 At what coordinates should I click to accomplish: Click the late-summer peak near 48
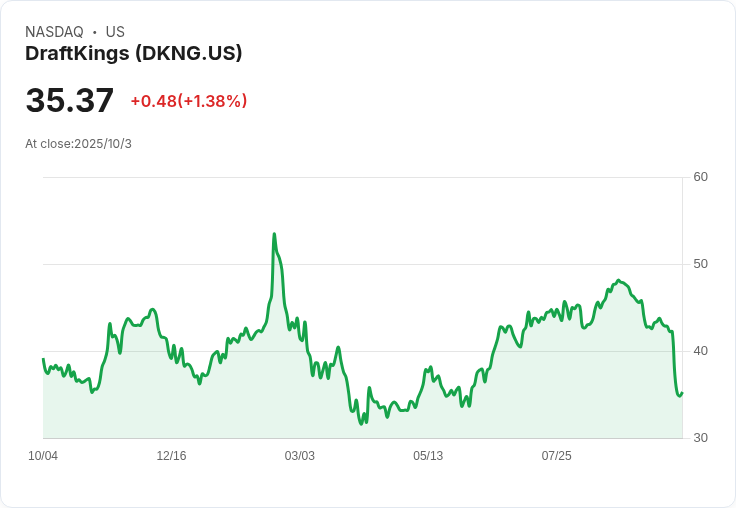click(x=619, y=280)
